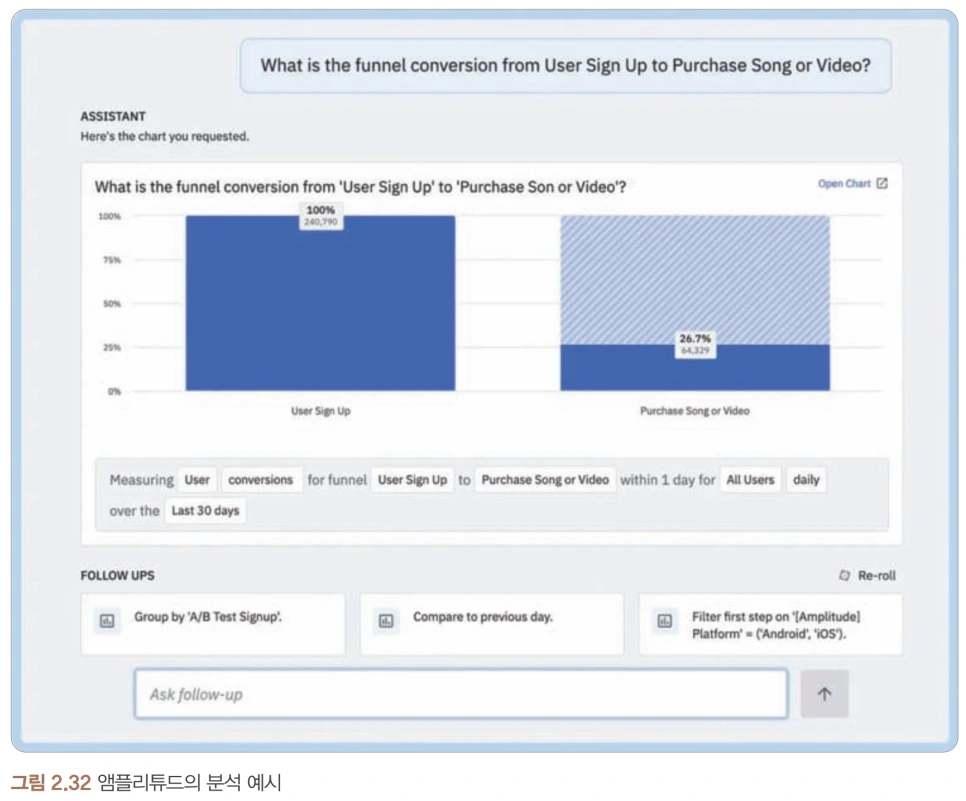The height and width of the screenshot is (801, 966).
Task: Click the solid User Sign Up funnel bar
Action: click(x=320, y=303)
